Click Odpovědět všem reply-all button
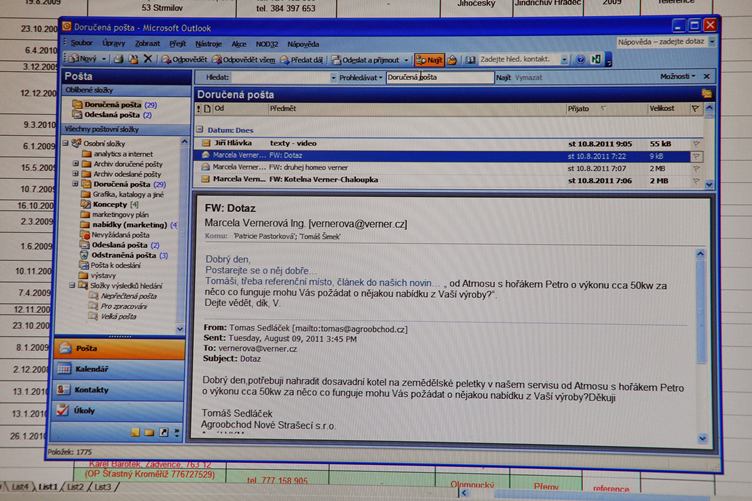The image size is (752, 501). pyautogui.click(x=244, y=60)
